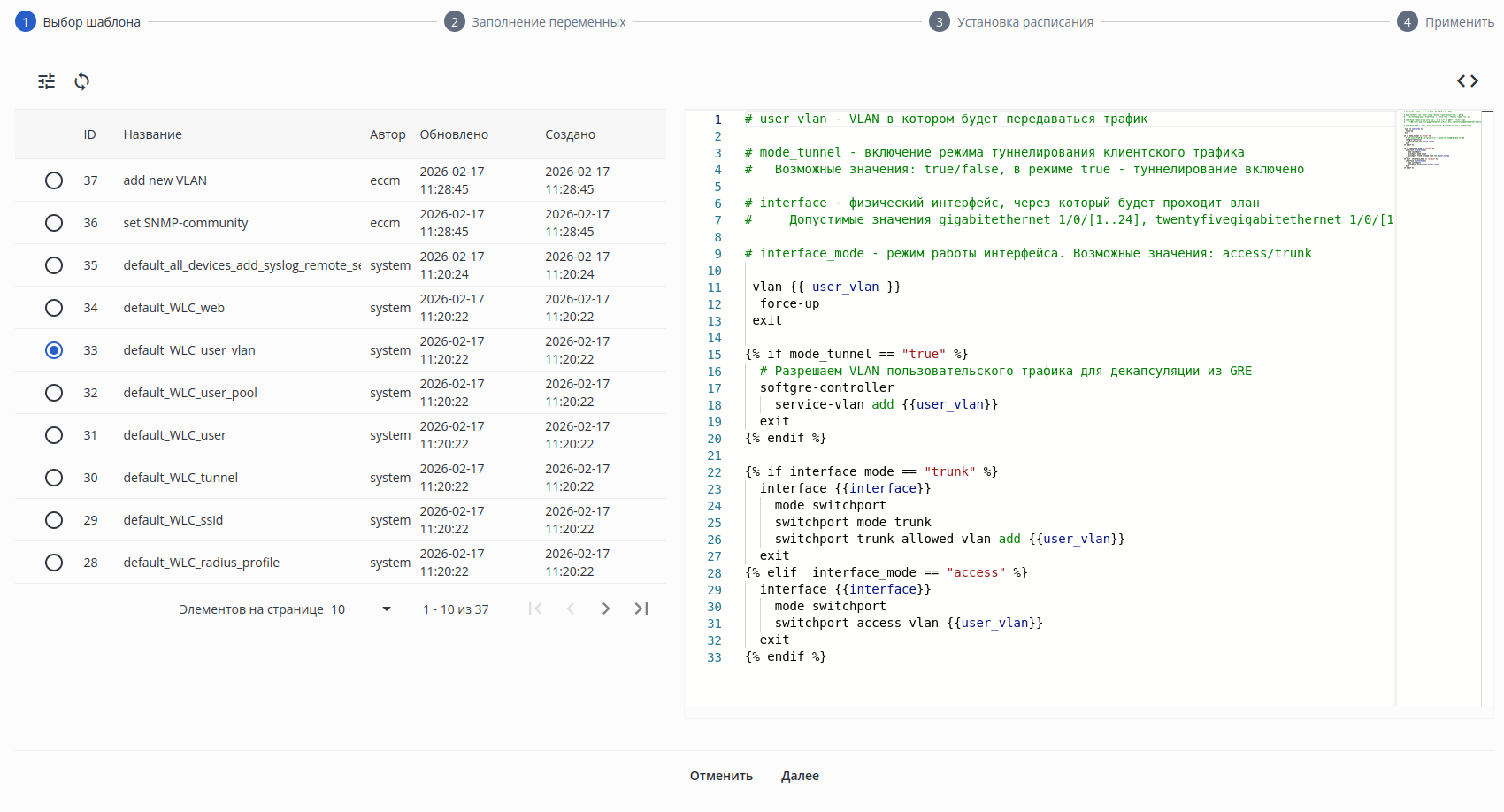Click the default_WLC_ssid table row name

(173, 520)
